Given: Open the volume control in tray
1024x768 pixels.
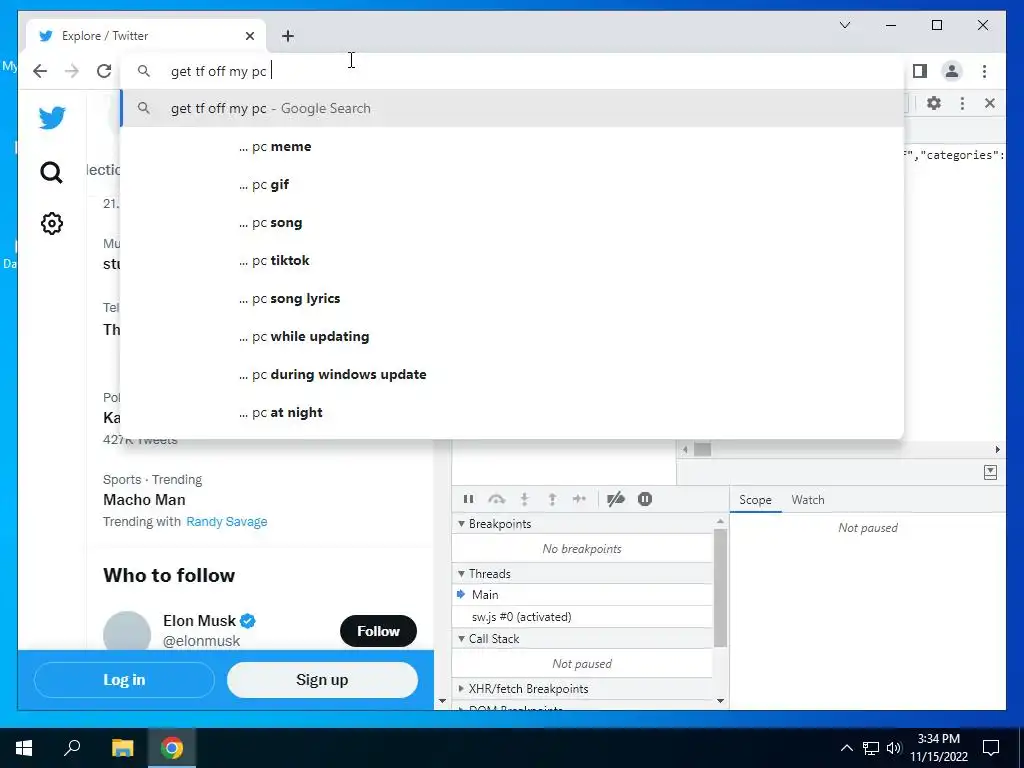Looking at the screenshot, I should 894,748.
